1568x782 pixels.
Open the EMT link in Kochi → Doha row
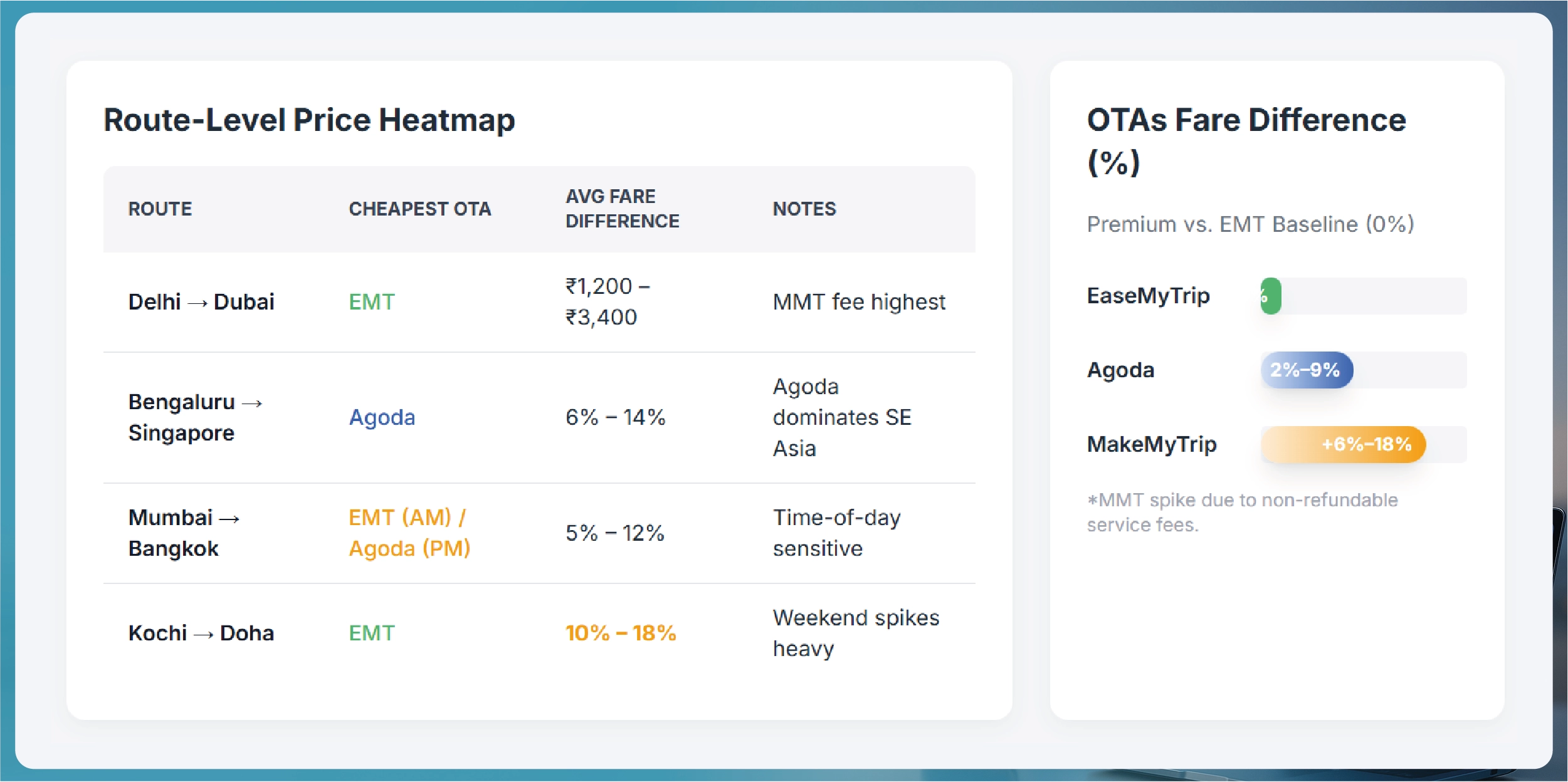(x=372, y=633)
